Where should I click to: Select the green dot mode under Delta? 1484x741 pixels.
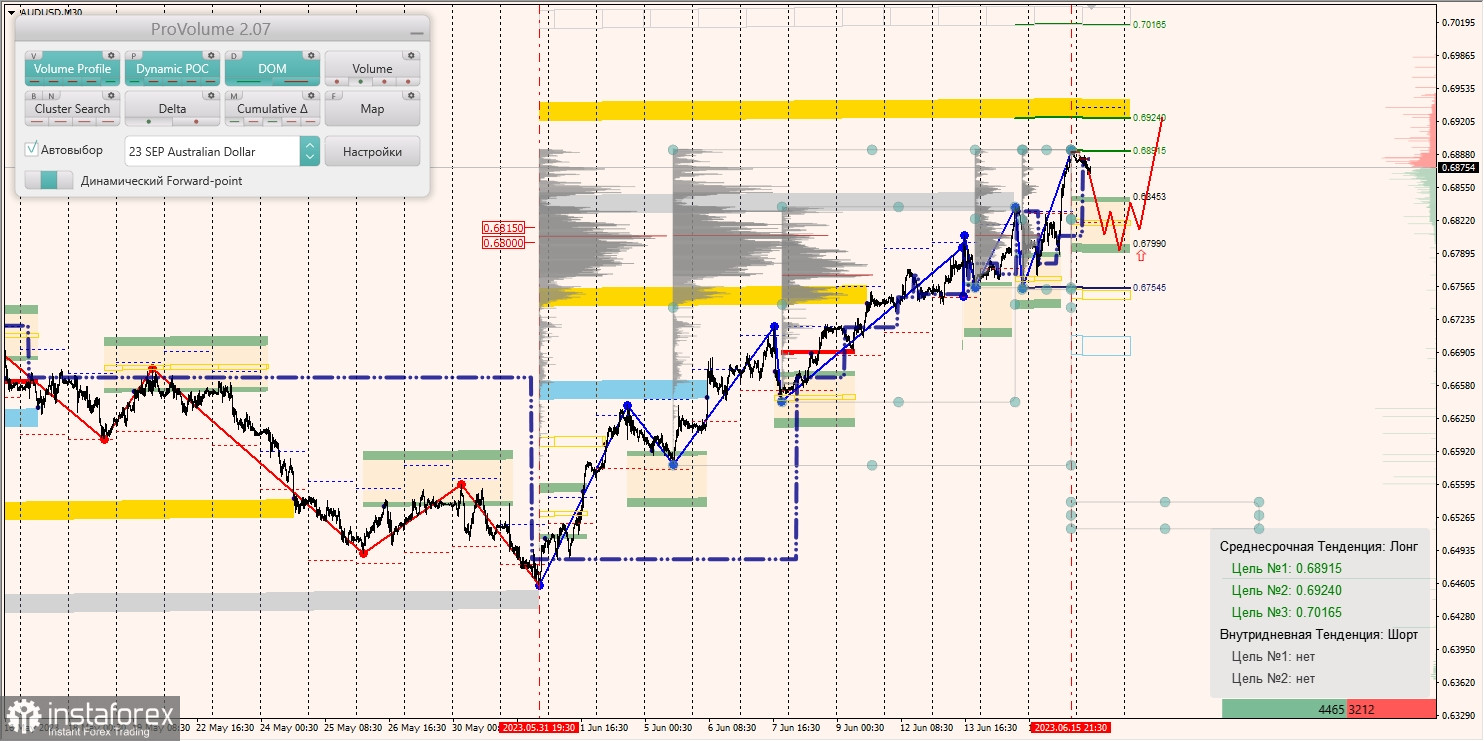[149, 121]
